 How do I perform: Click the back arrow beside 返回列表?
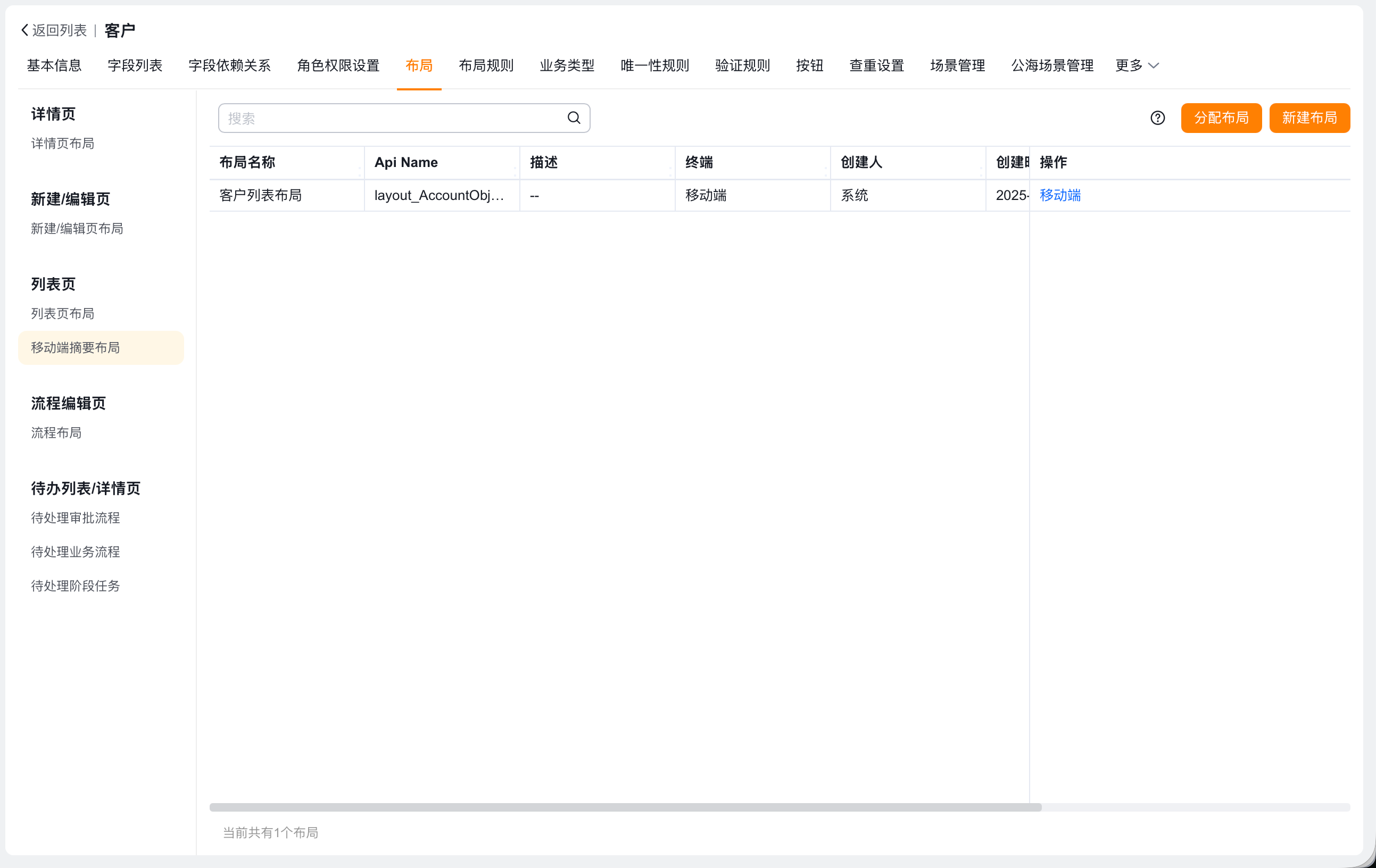(x=24, y=30)
